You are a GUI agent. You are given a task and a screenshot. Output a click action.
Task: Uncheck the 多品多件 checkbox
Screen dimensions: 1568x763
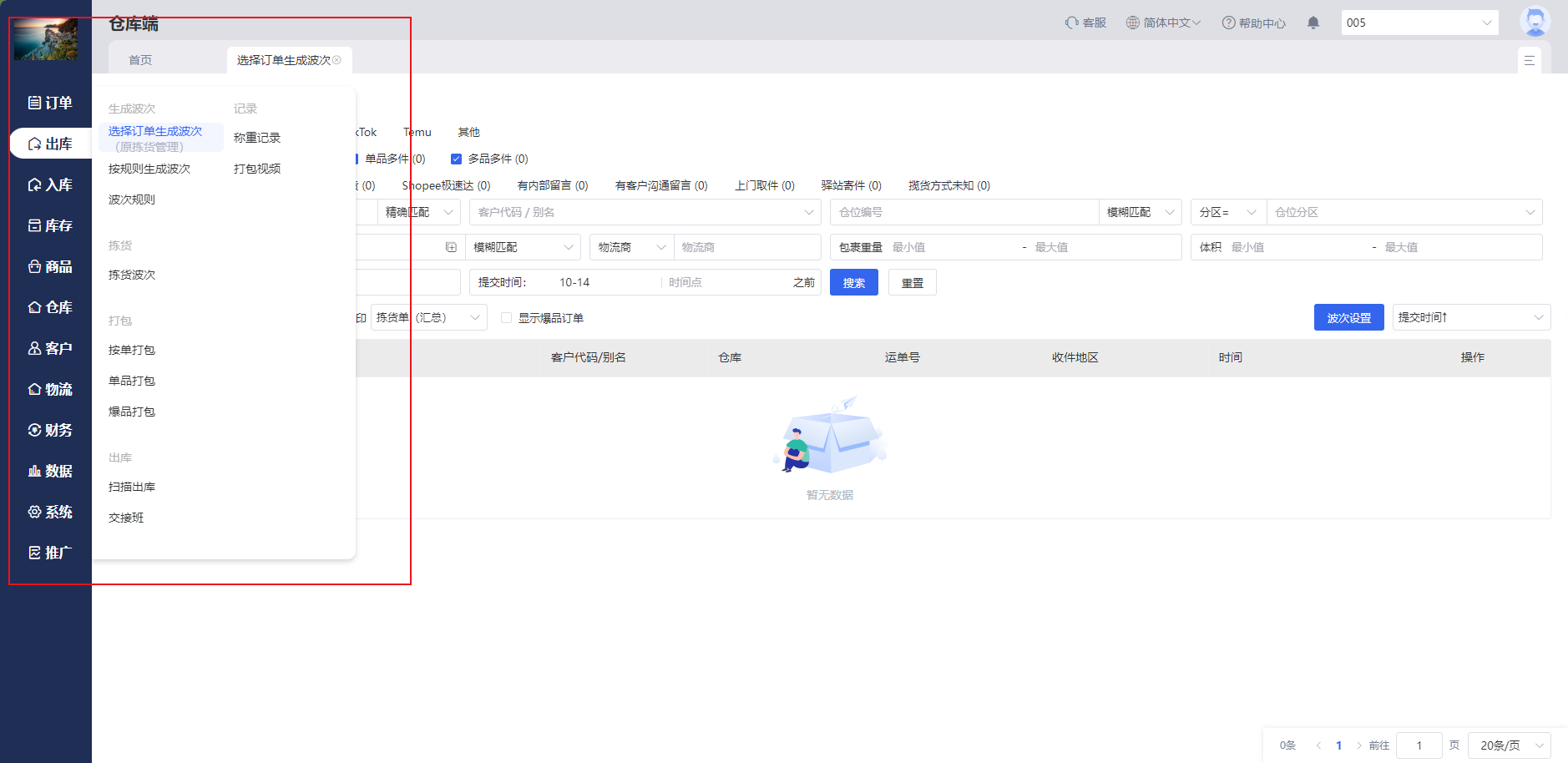click(456, 159)
